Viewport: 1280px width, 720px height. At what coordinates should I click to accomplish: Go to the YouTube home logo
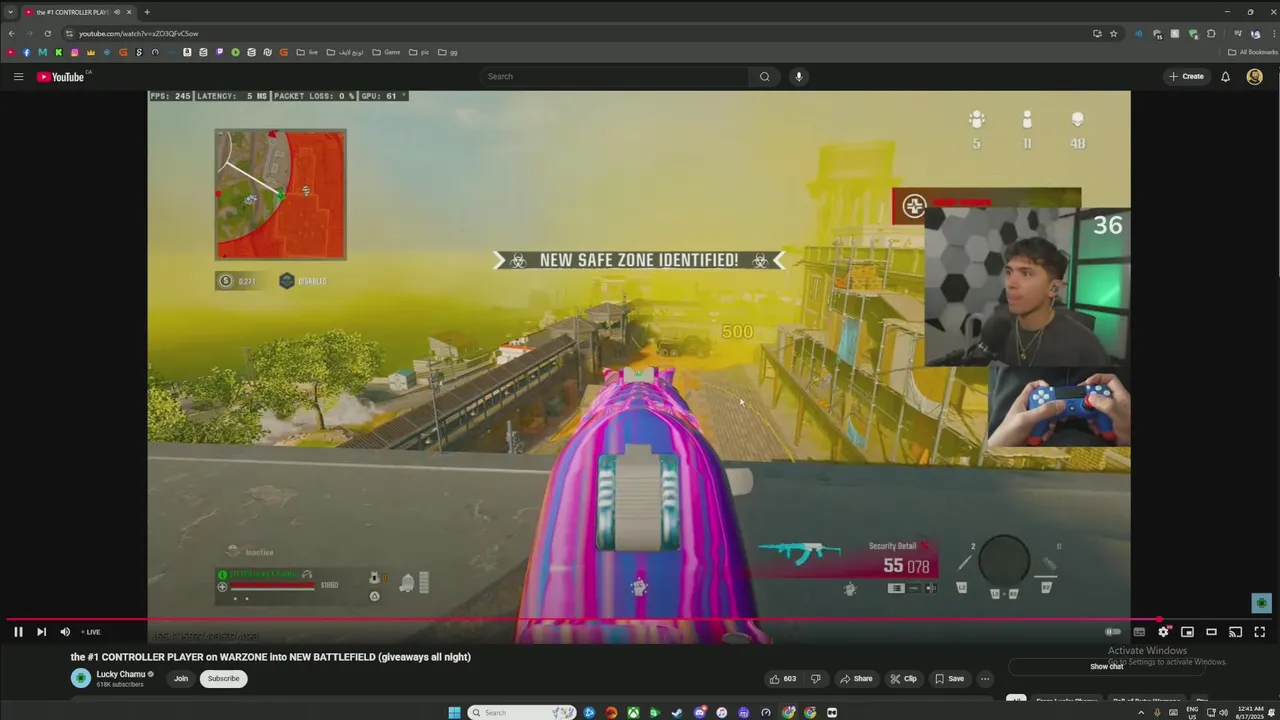click(62, 76)
